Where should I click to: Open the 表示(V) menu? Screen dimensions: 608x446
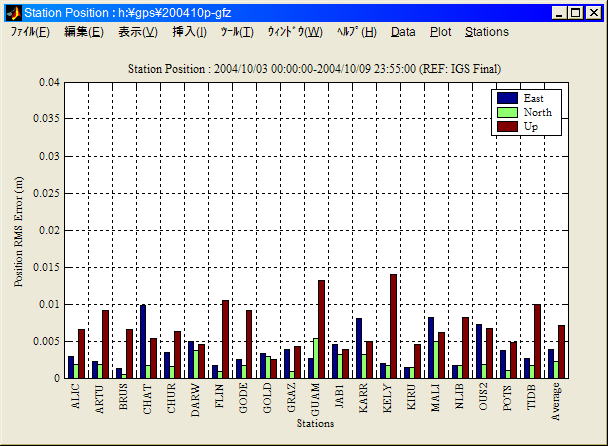pyautogui.click(x=137, y=32)
